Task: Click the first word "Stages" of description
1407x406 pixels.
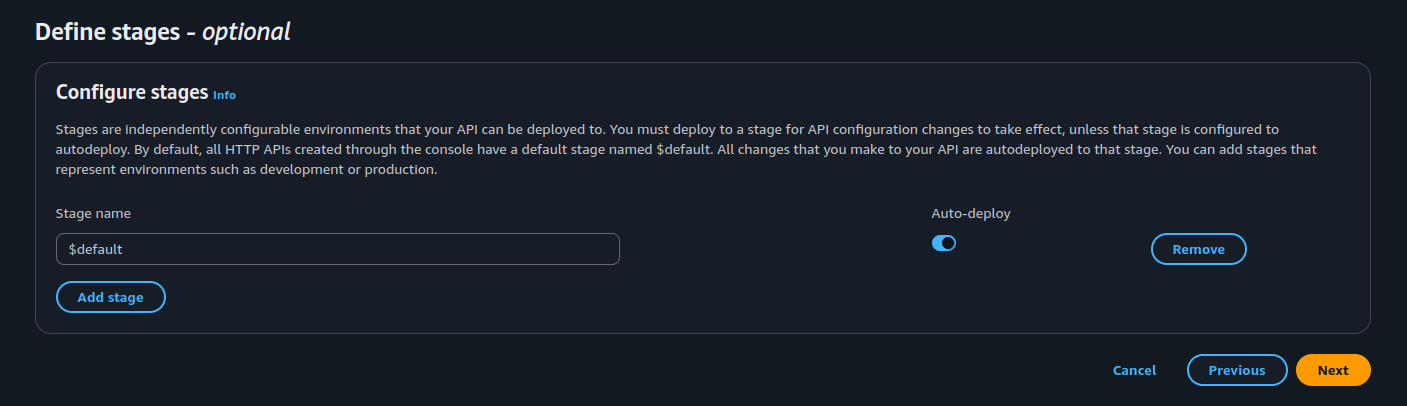Action: (77, 130)
